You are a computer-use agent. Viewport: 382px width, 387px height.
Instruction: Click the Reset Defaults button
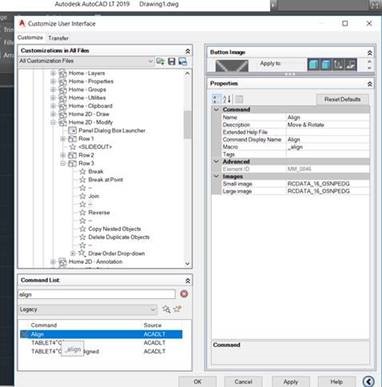click(x=342, y=99)
